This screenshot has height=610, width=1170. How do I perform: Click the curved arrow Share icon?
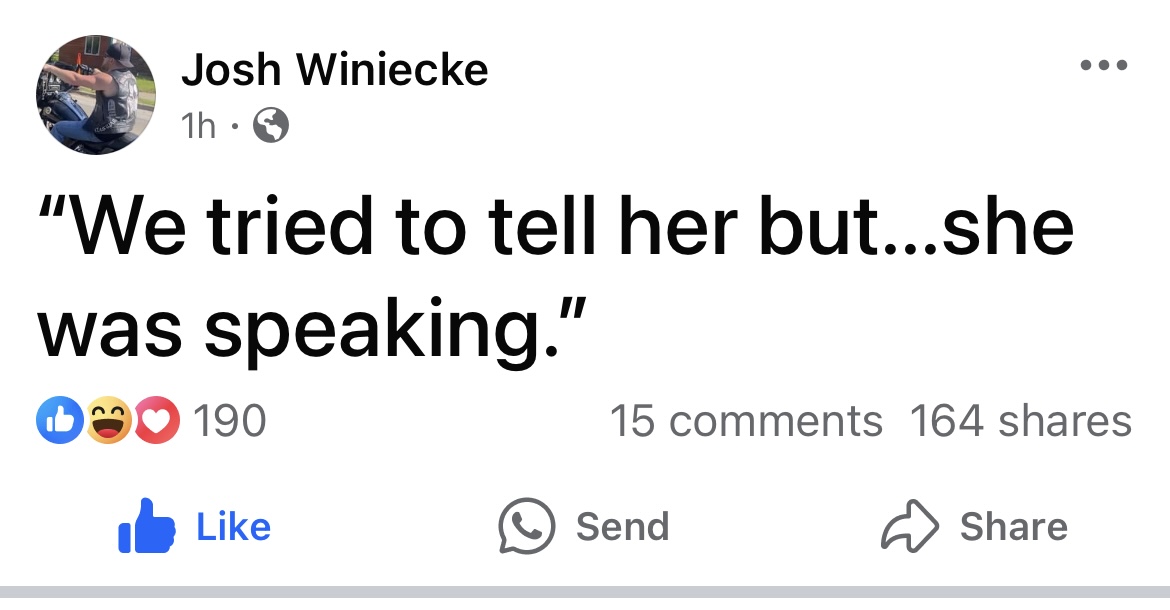pos(910,526)
